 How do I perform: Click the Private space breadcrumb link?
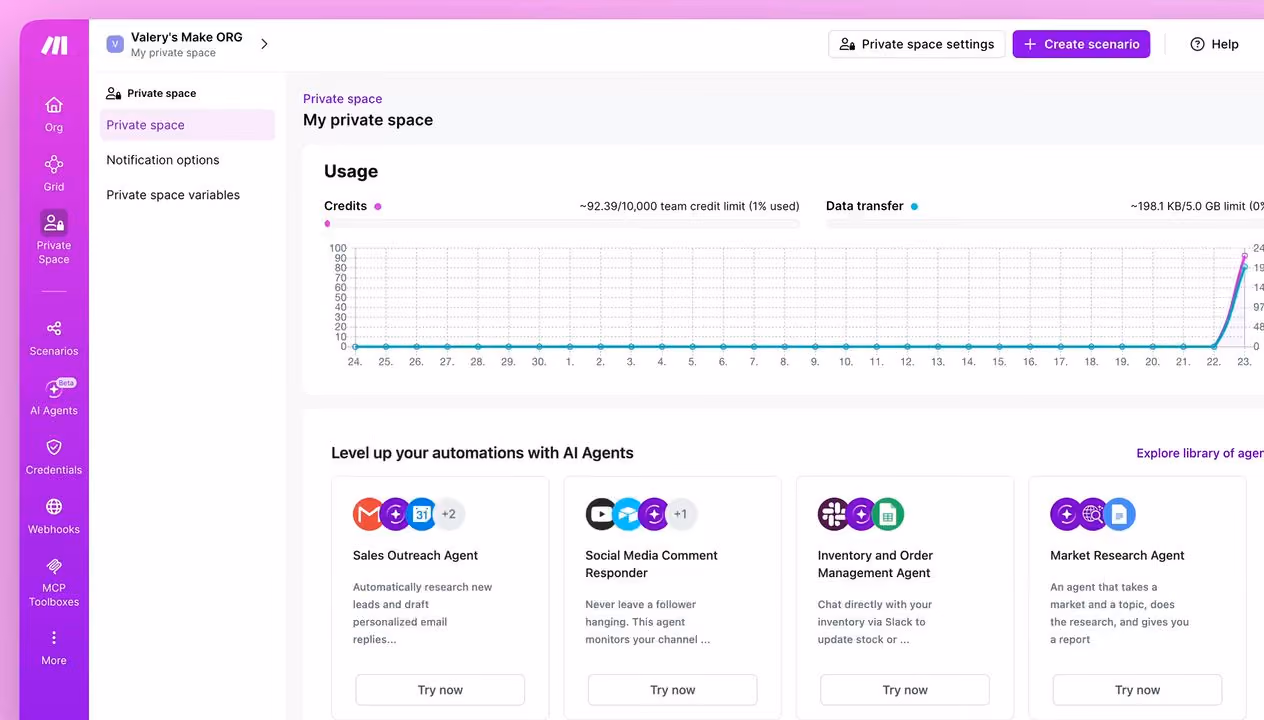(342, 99)
